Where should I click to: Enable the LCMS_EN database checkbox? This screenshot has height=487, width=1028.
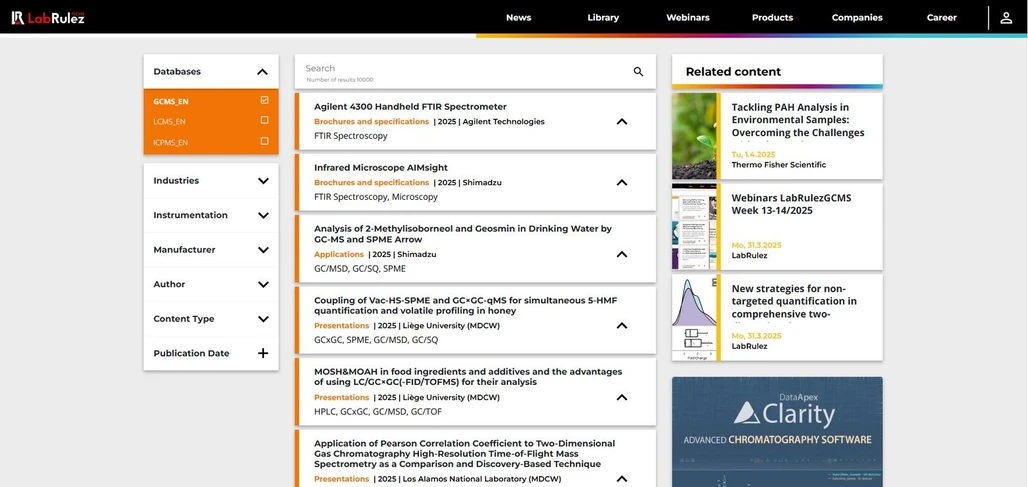264,121
